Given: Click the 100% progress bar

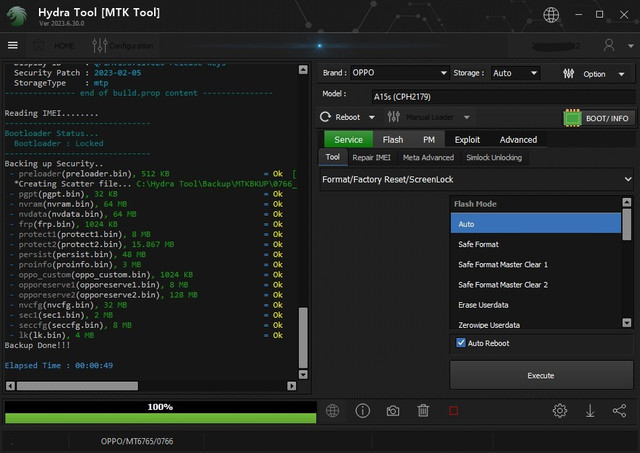Looking at the screenshot, I should [160, 412].
